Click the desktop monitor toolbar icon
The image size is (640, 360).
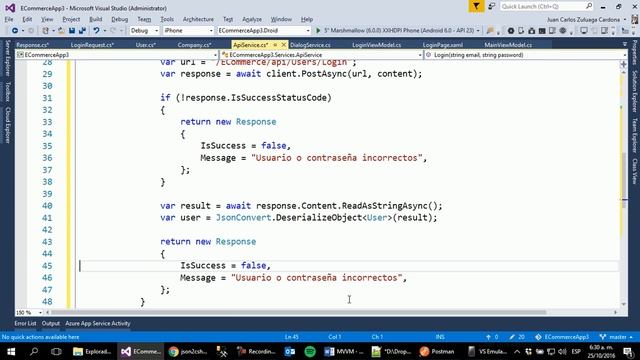click(x=584, y=31)
